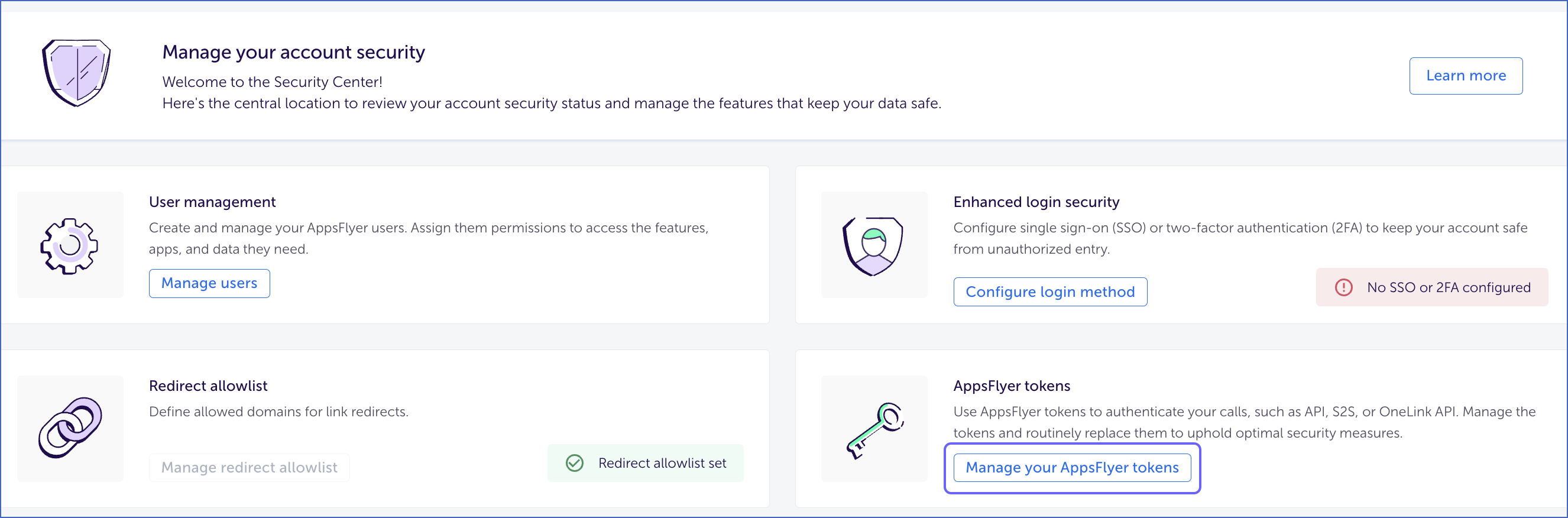Open the Learn more button

1466,76
